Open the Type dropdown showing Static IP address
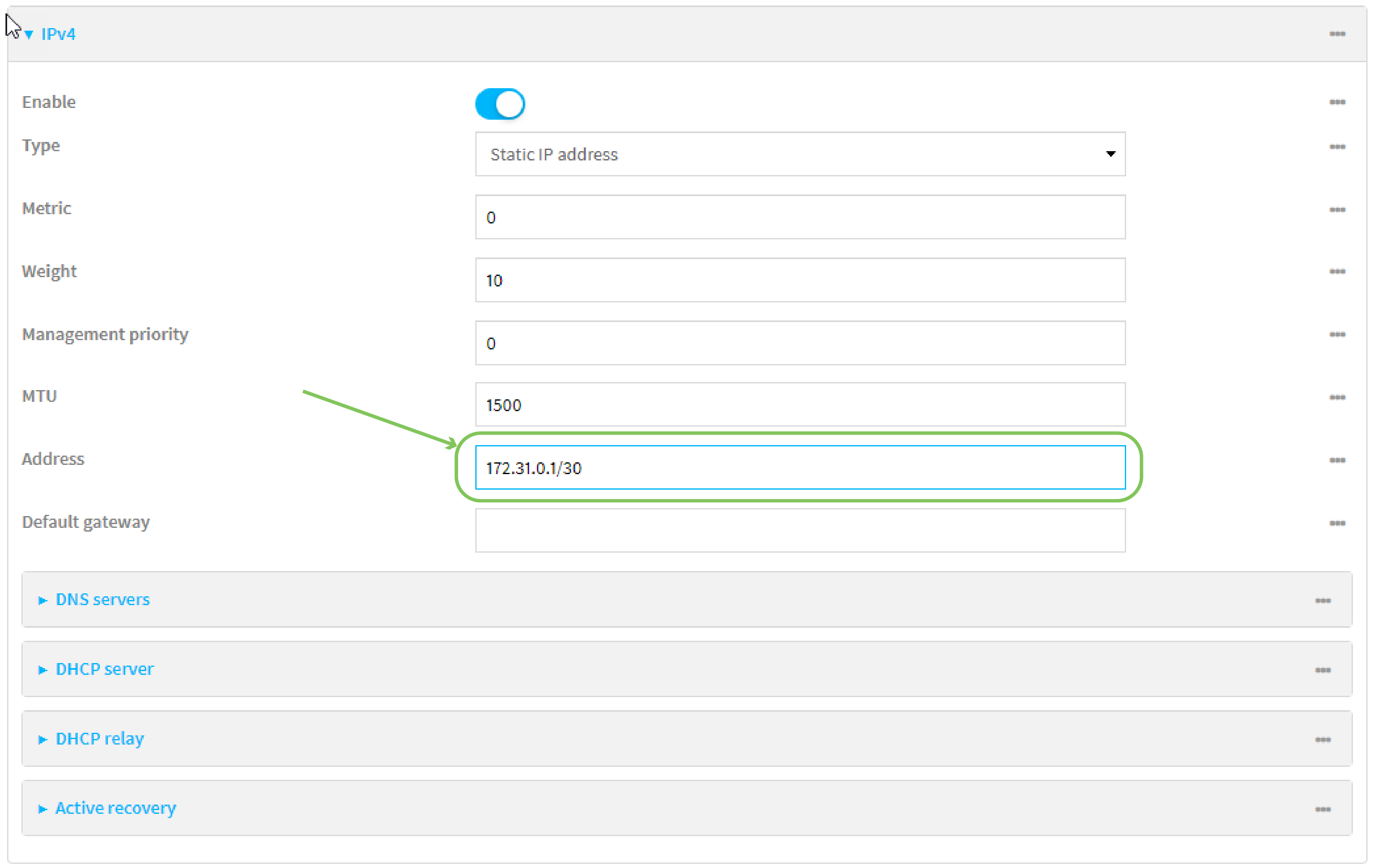 [x=800, y=154]
